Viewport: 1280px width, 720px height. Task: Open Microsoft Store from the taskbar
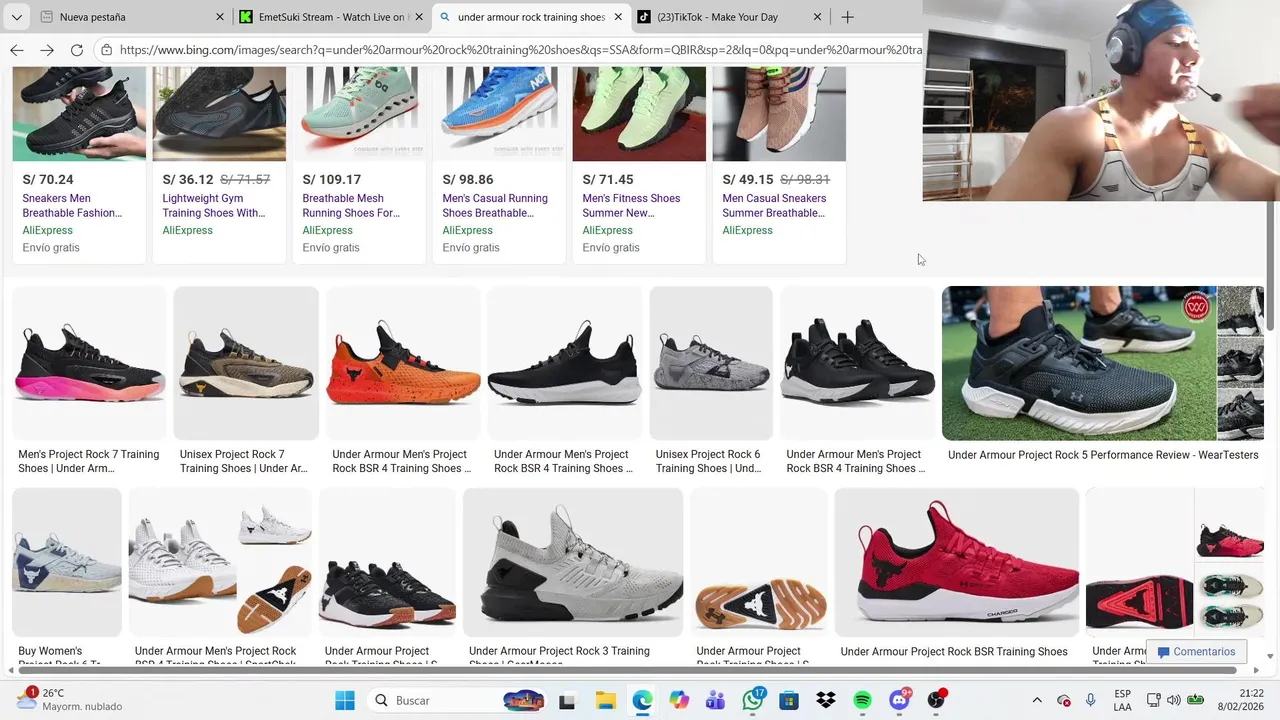pos(789,700)
